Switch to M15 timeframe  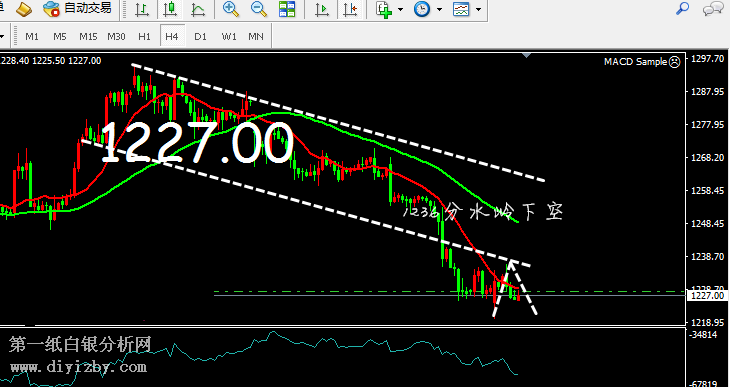[x=88, y=36]
